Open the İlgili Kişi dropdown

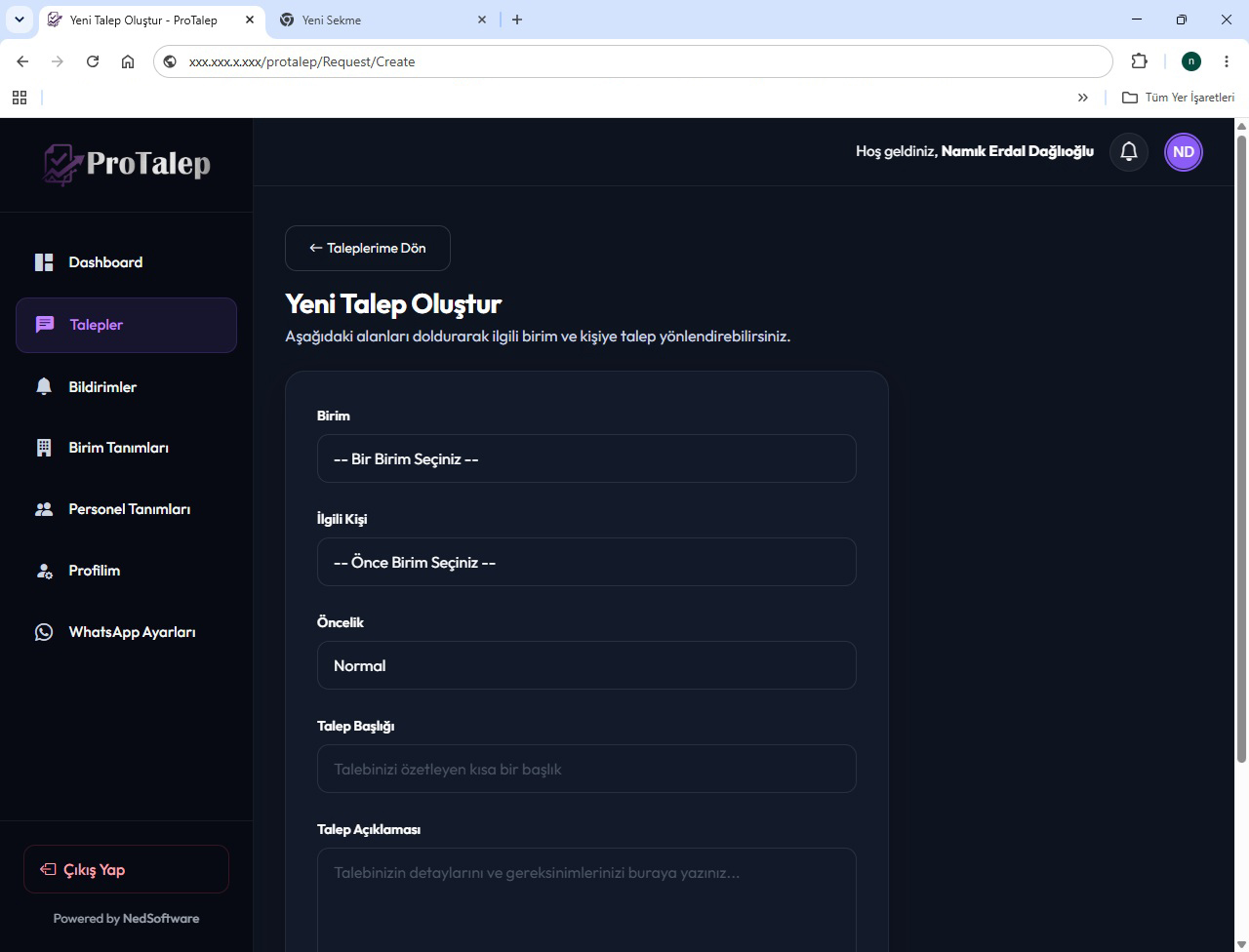tap(586, 562)
